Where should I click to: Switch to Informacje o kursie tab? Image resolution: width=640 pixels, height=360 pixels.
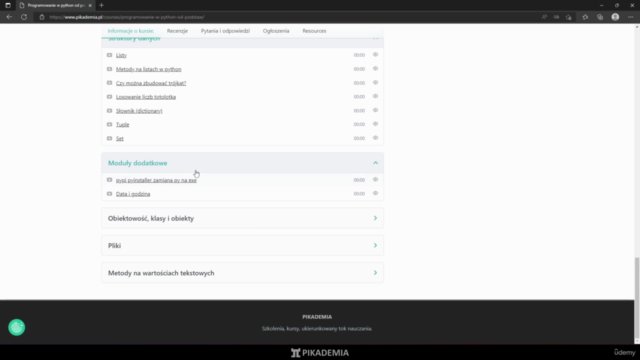coord(131,31)
